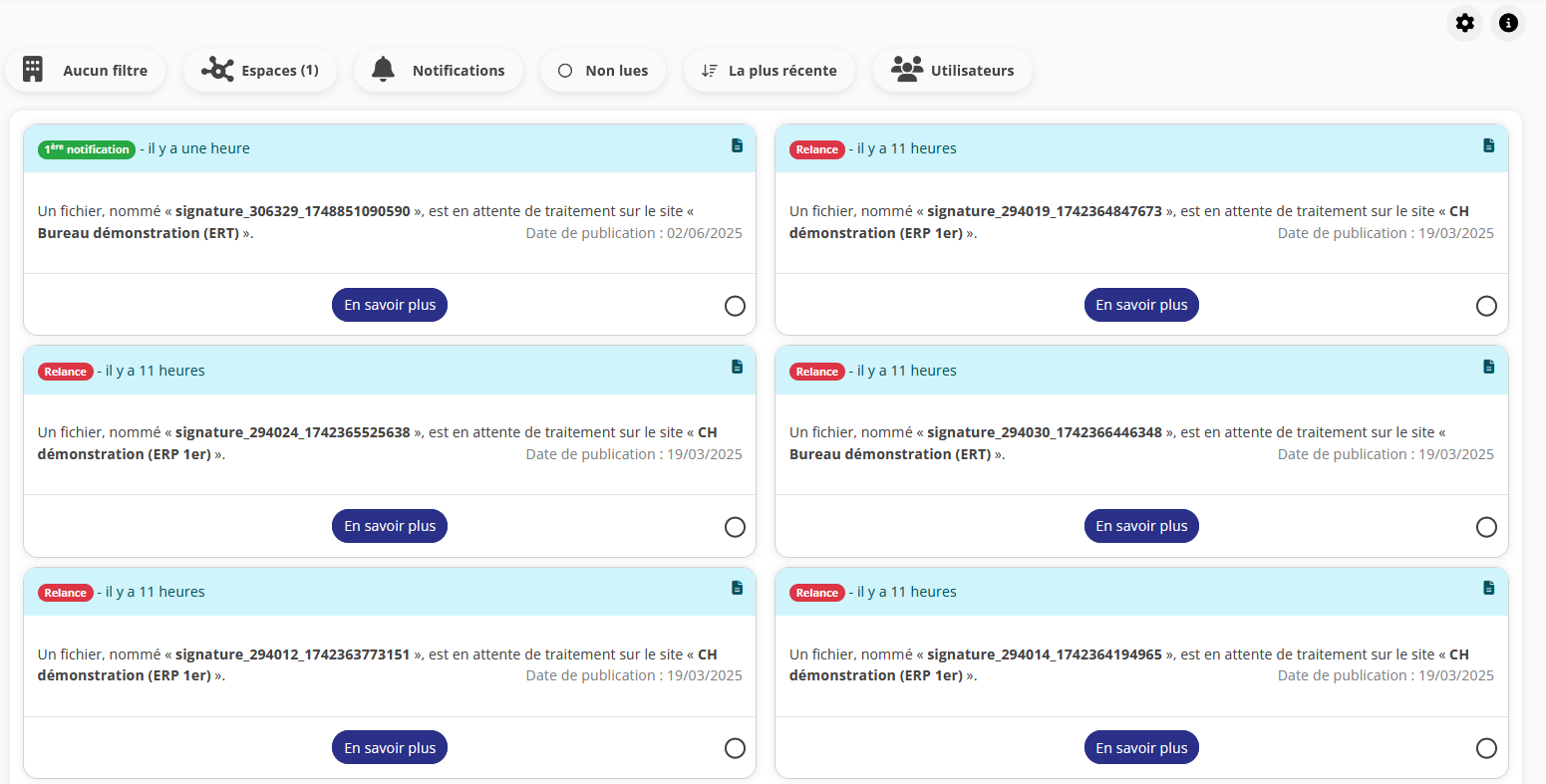Click En savoir plus for signature_294012
Viewport: 1546px width, 784px height.
[x=390, y=748]
